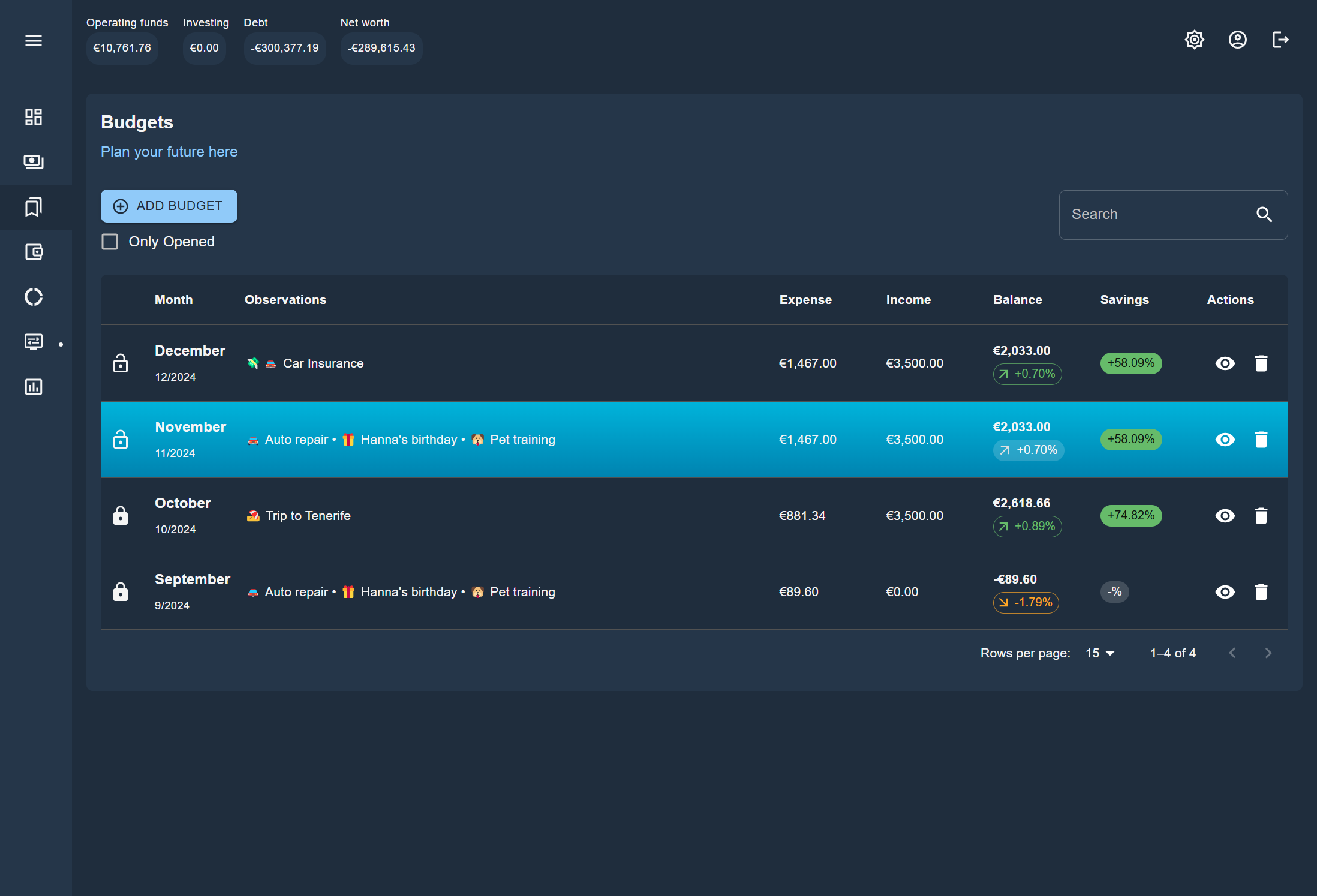This screenshot has width=1317, height=896.
Task: Open the rows per page dropdown
Action: click(1100, 653)
